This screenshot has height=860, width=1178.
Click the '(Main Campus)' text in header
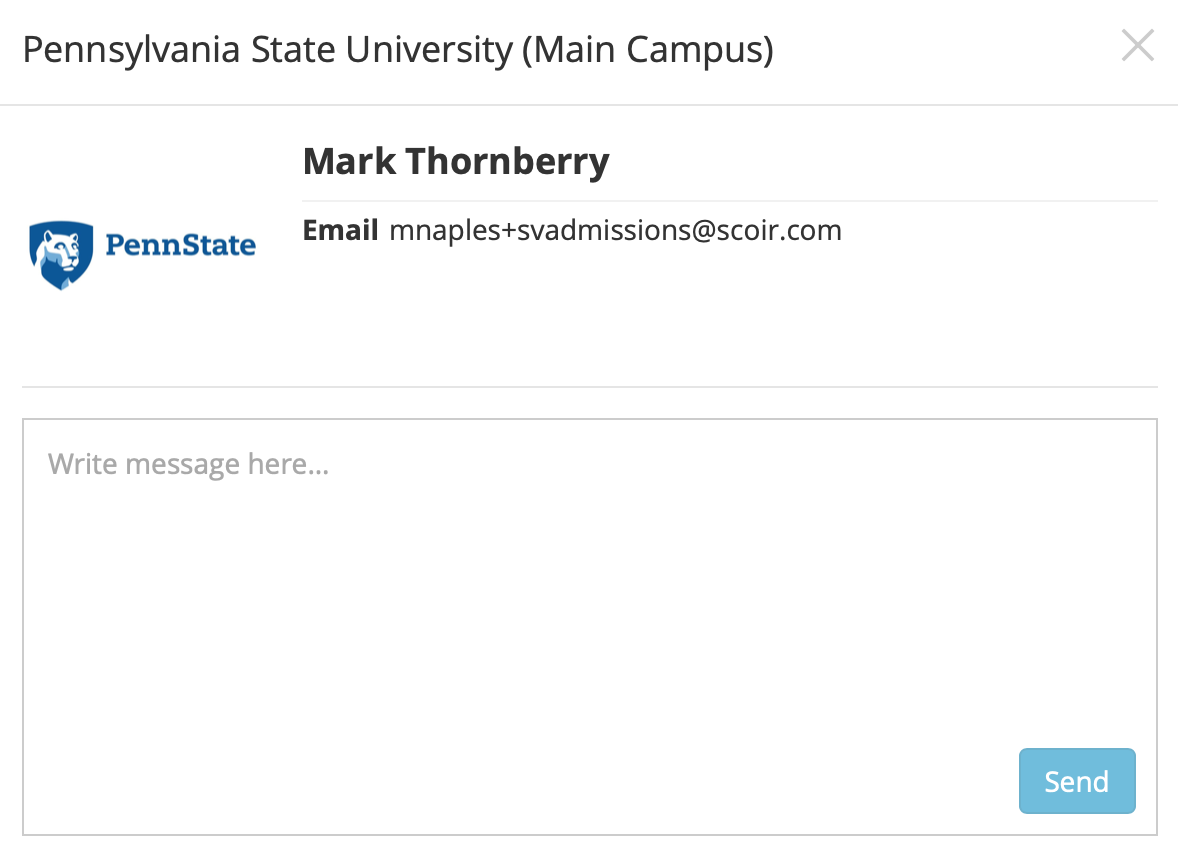tap(648, 50)
